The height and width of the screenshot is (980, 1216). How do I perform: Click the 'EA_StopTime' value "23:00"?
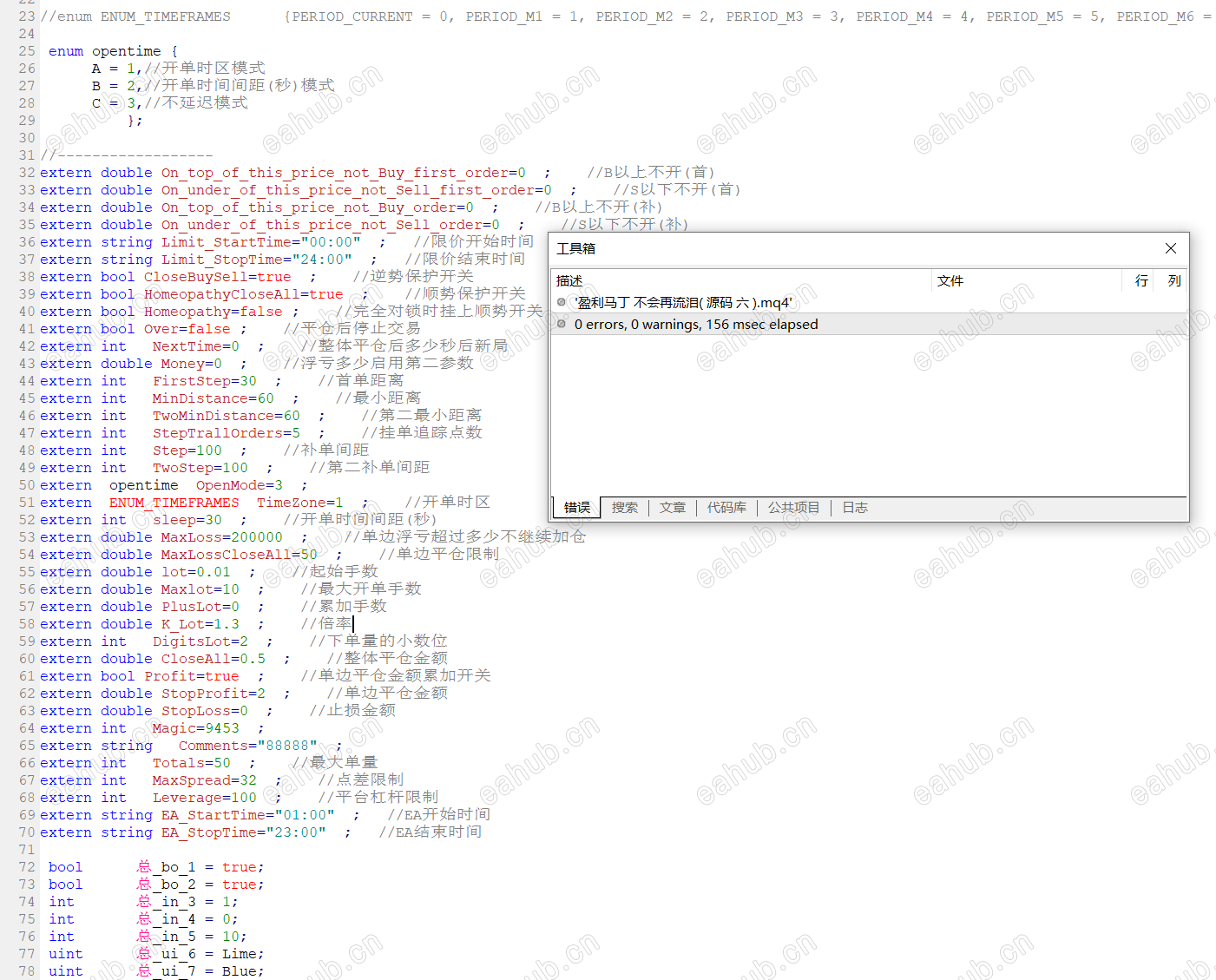pyautogui.click(x=296, y=832)
